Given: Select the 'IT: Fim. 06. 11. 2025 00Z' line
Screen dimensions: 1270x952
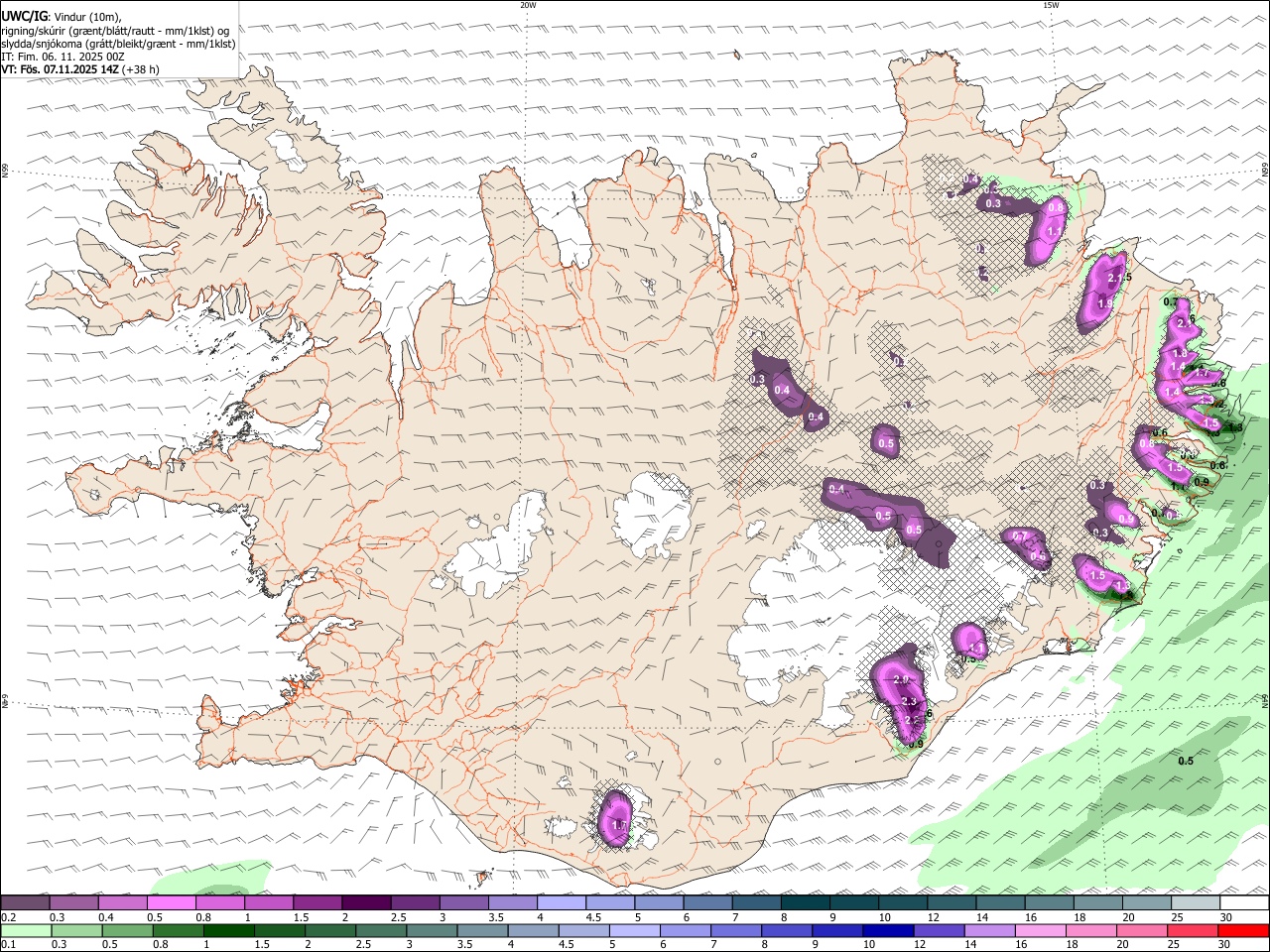Looking at the screenshot, I should (x=63, y=57).
